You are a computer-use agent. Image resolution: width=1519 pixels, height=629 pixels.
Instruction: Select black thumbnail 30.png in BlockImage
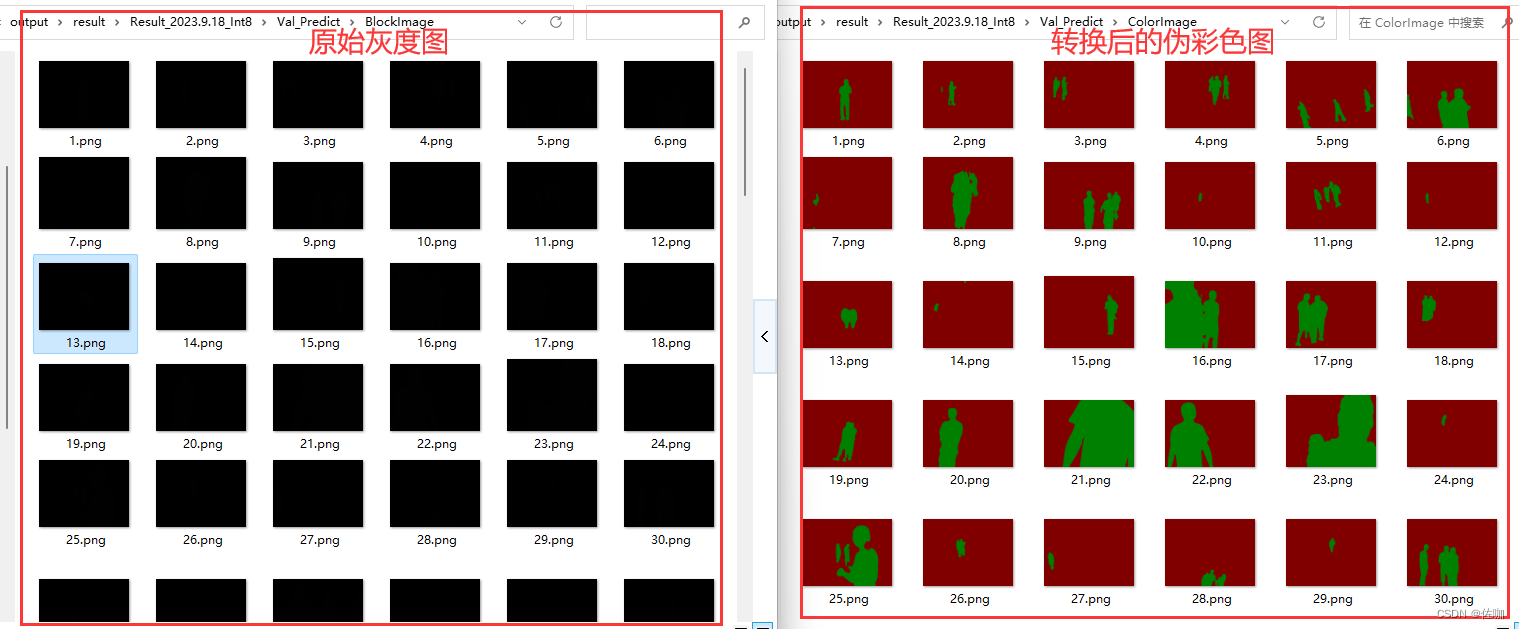[669, 493]
